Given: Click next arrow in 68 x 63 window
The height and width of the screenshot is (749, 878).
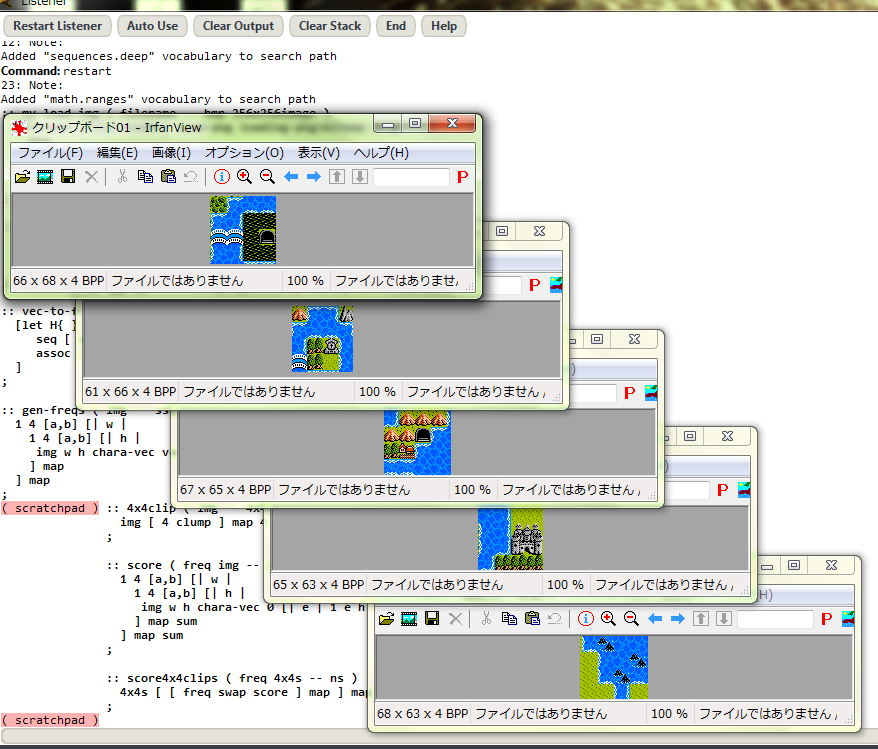Looking at the screenshot, I should coord(678,619).
